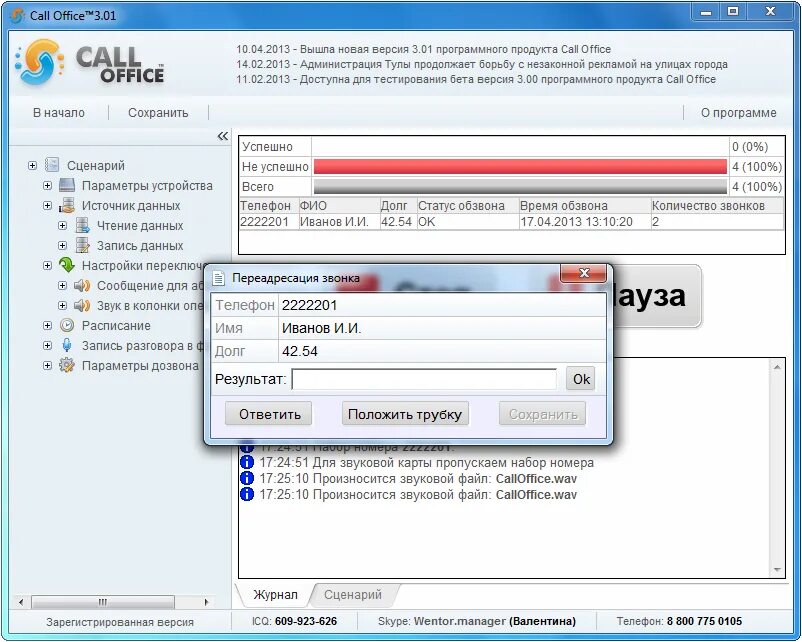This screenshot has width=802, height=642.
Task: Confirm result with Ok button
Action: 581,379
